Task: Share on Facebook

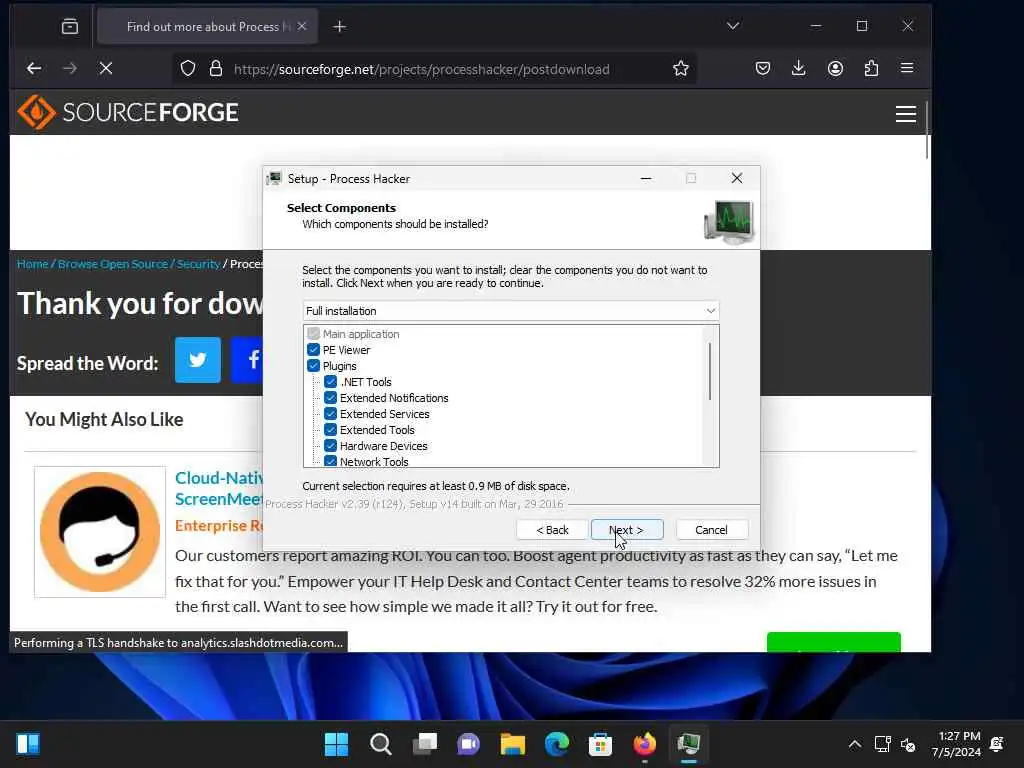Action: [x=248, y=360]
